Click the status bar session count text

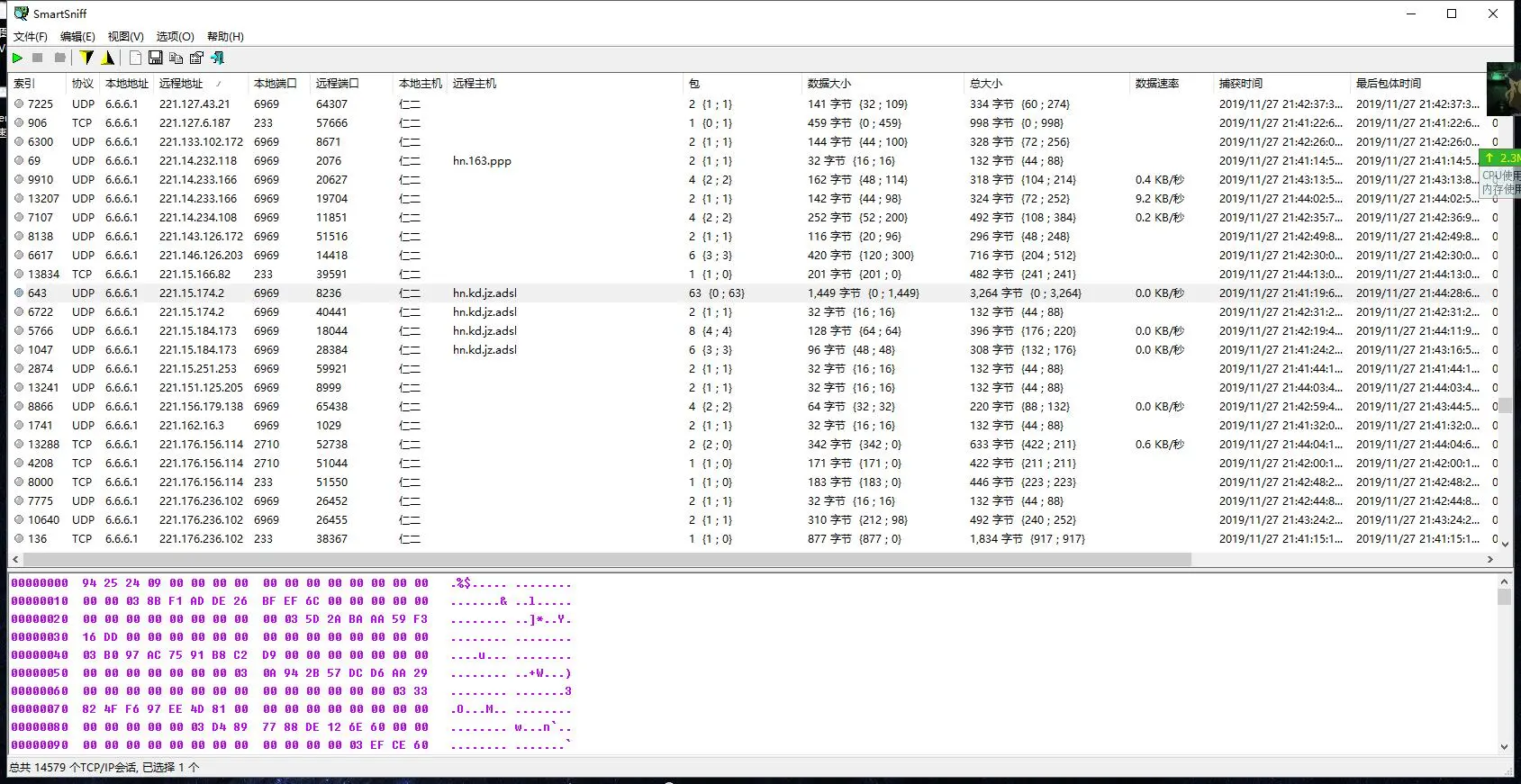tap(104, 768)
